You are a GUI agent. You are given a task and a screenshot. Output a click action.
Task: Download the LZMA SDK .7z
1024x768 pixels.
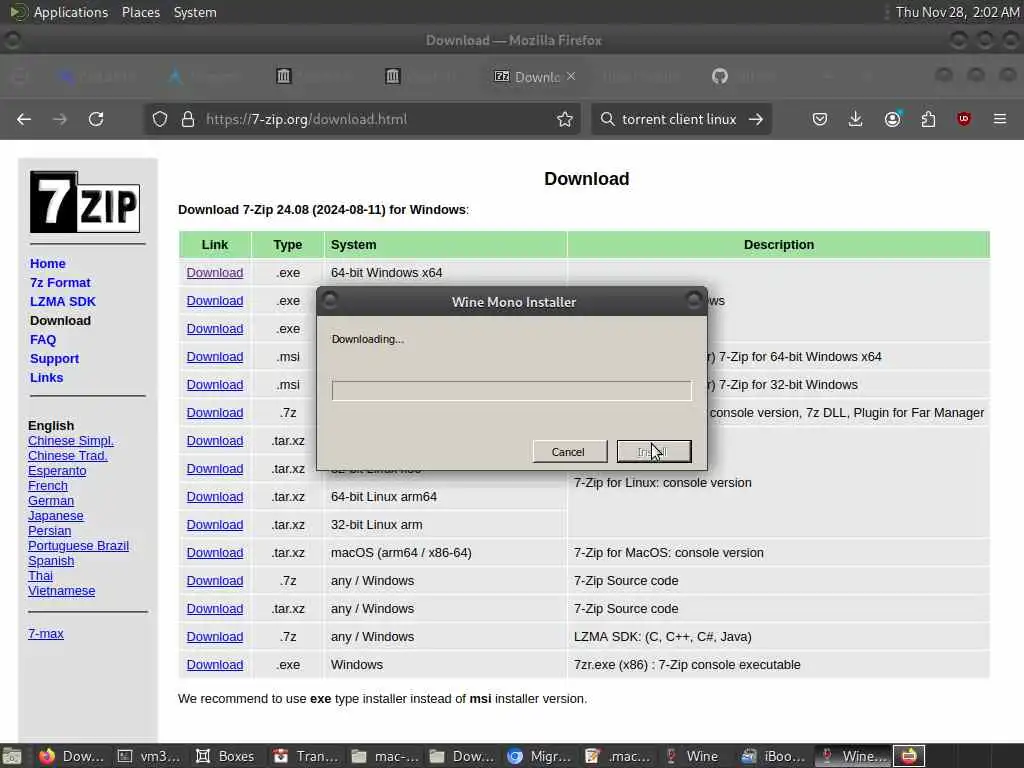pyautogui.click(x=215, y=637)
